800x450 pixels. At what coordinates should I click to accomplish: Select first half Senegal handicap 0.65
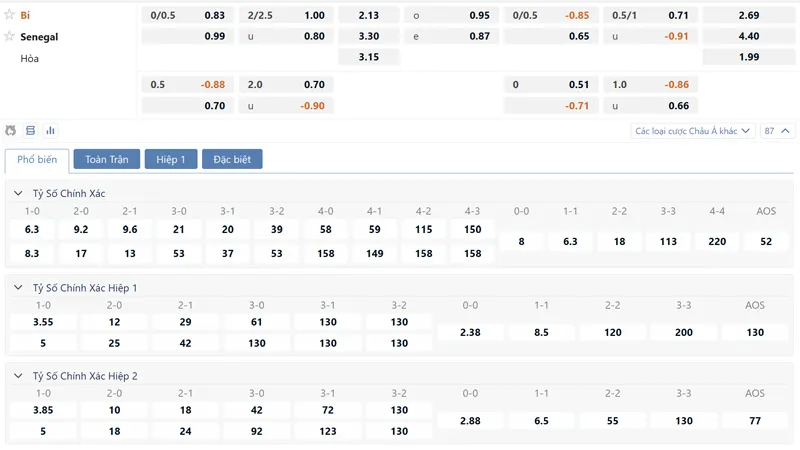(x=551, y=36)
